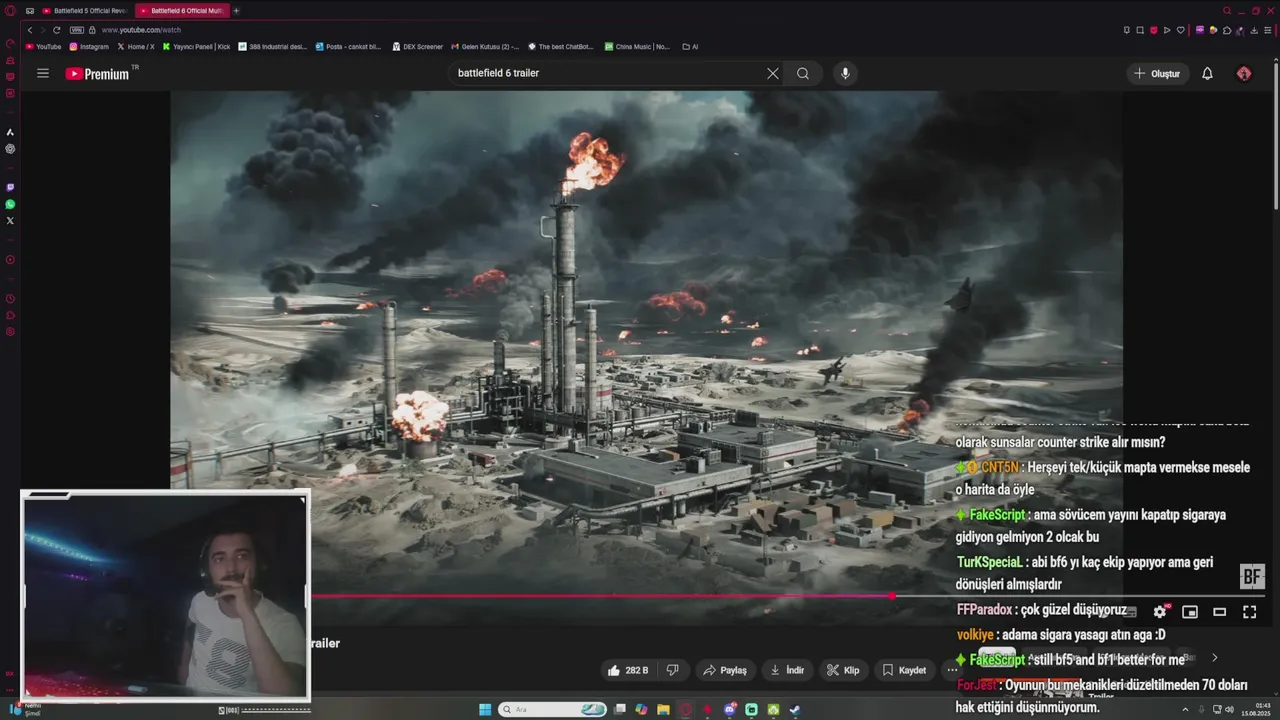Click the webcam overlay thumbnail

[165, 595]
